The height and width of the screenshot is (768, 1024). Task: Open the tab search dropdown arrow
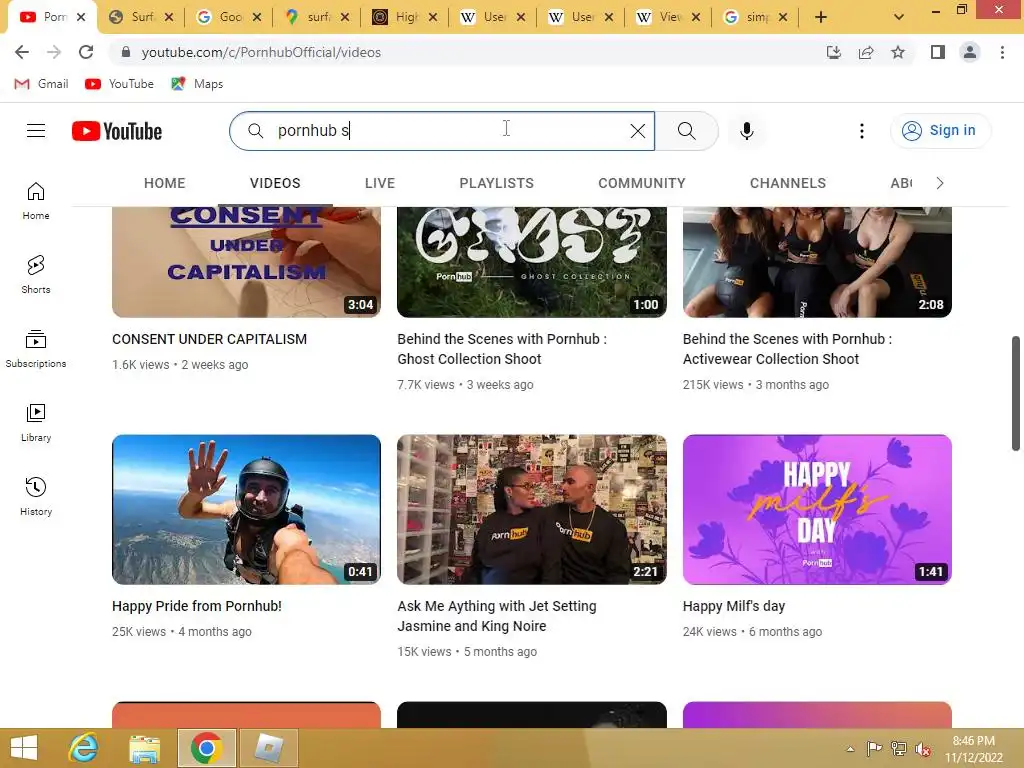click(899, 17)
